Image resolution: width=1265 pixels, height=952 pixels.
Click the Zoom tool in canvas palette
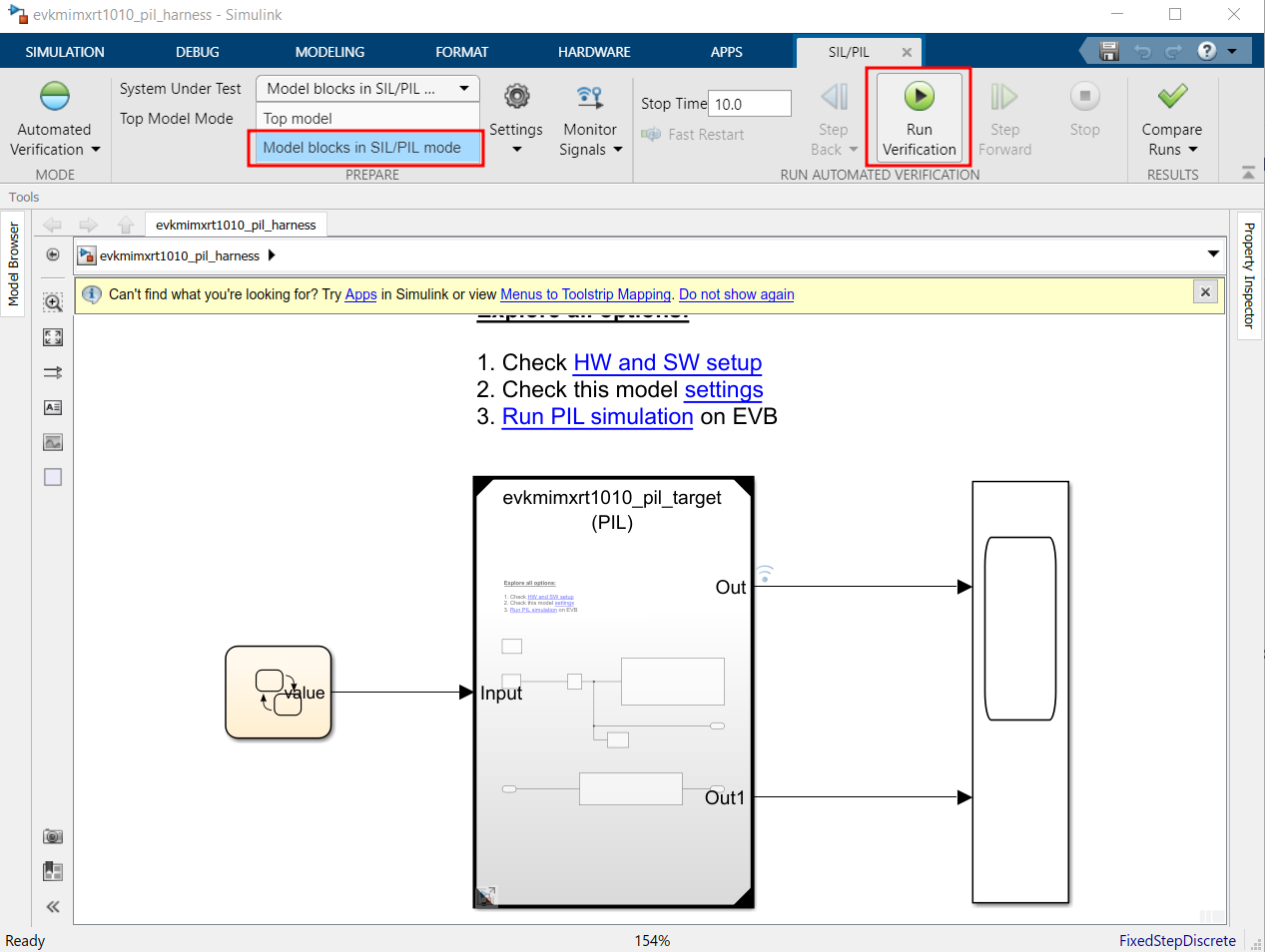pos(53,302)
